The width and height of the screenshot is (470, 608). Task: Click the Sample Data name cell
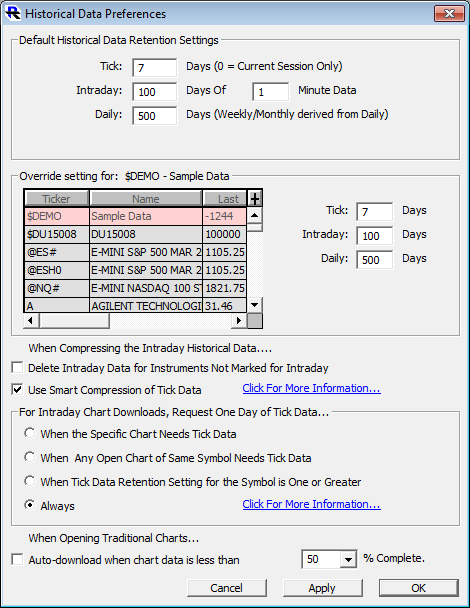coord(146,216)
